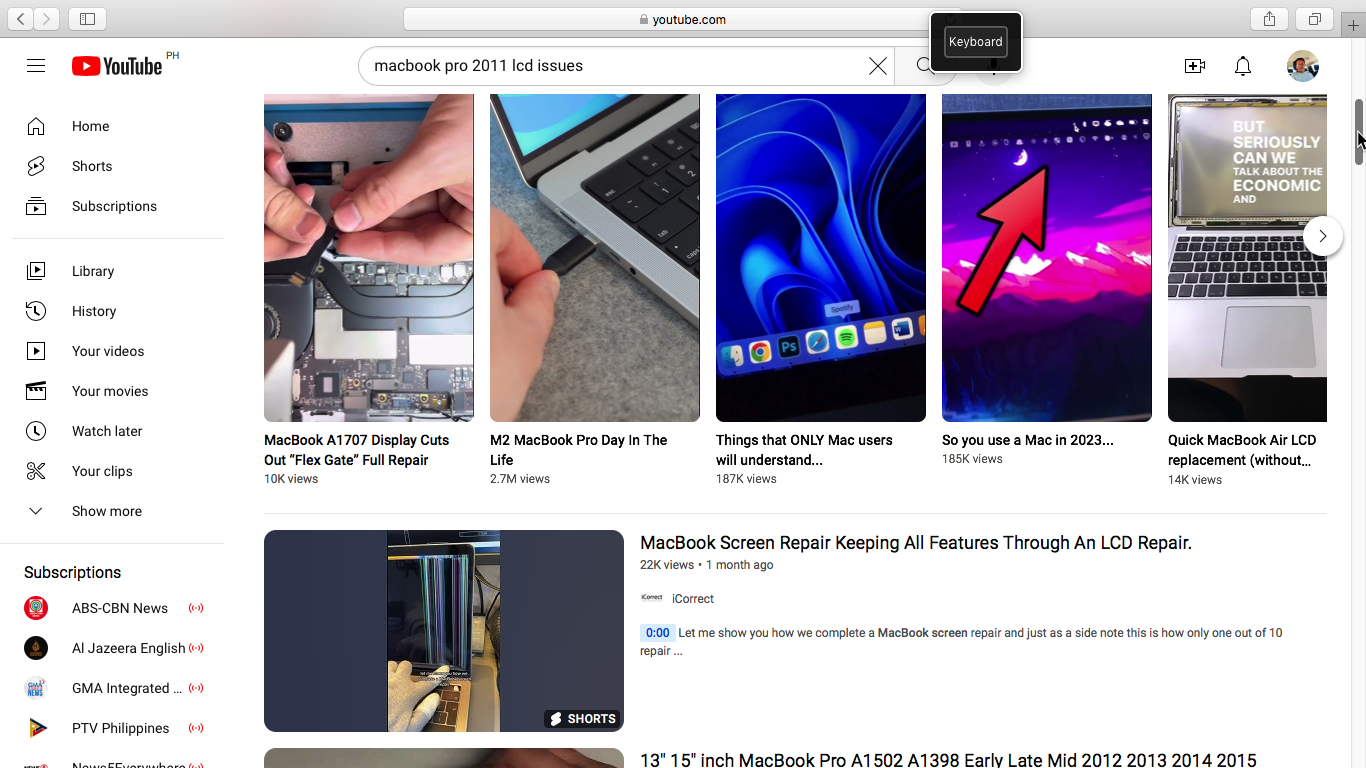
Task: Open the M2 MacBook Pro Day Short thumbnail
Action: coord(595,258)
